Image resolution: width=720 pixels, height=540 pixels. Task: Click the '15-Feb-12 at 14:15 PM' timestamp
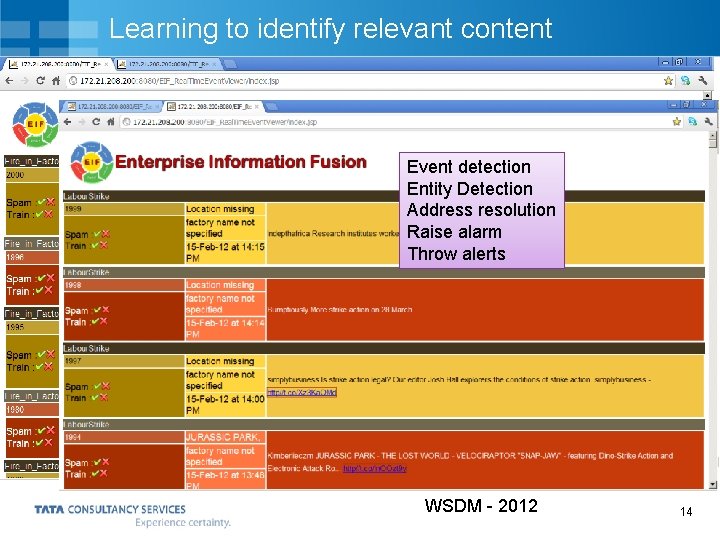click(x=225, y=253)
